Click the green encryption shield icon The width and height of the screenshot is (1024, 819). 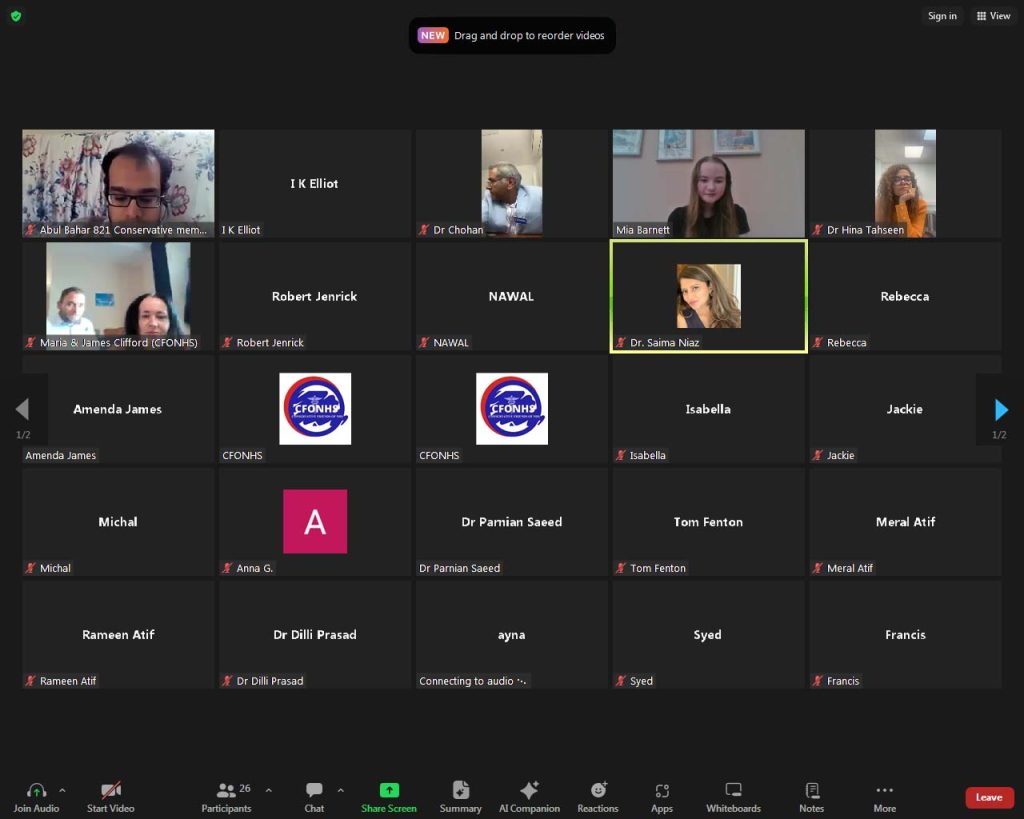tap(16, 16)
